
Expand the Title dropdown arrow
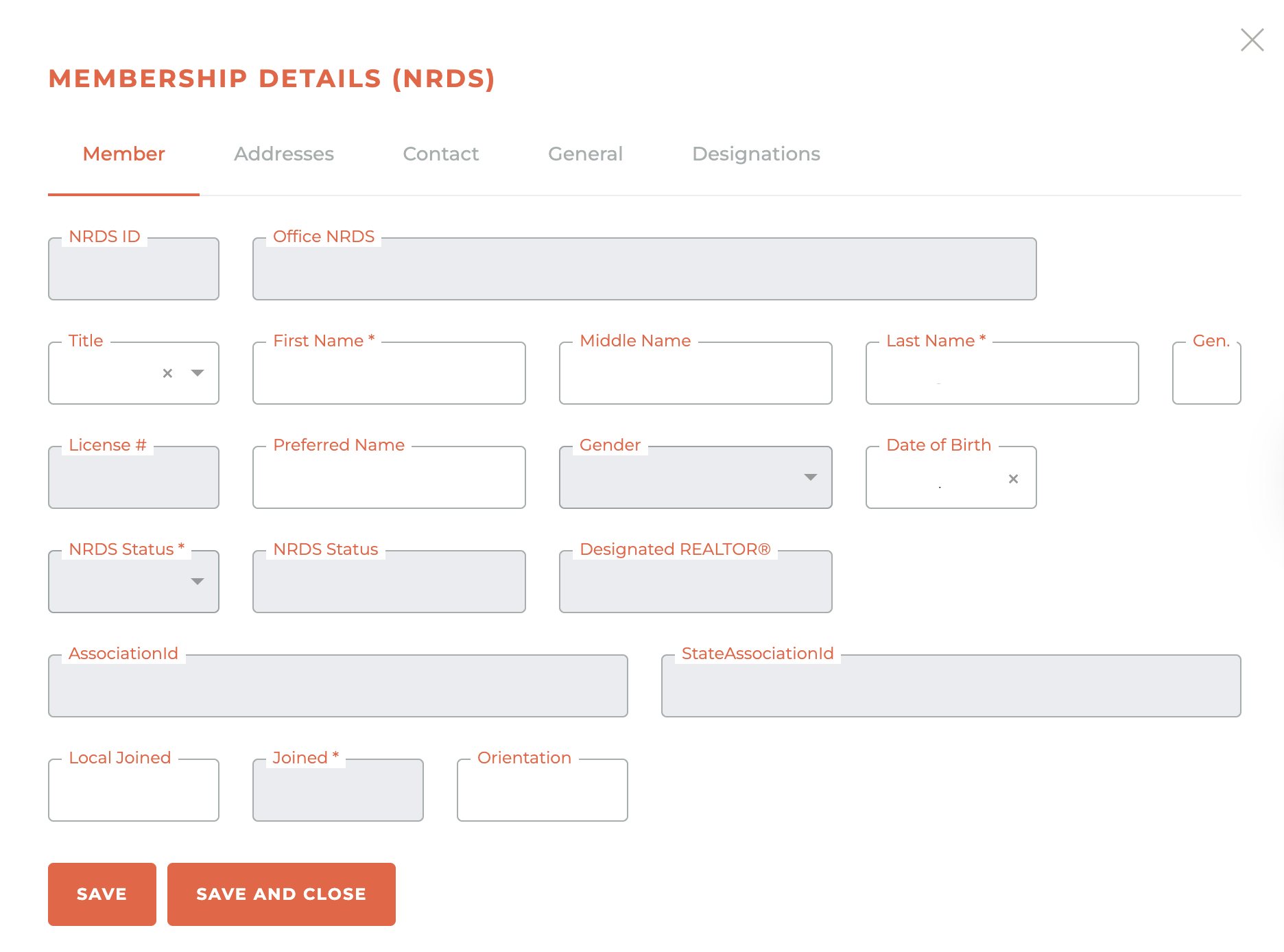point(198,373)
